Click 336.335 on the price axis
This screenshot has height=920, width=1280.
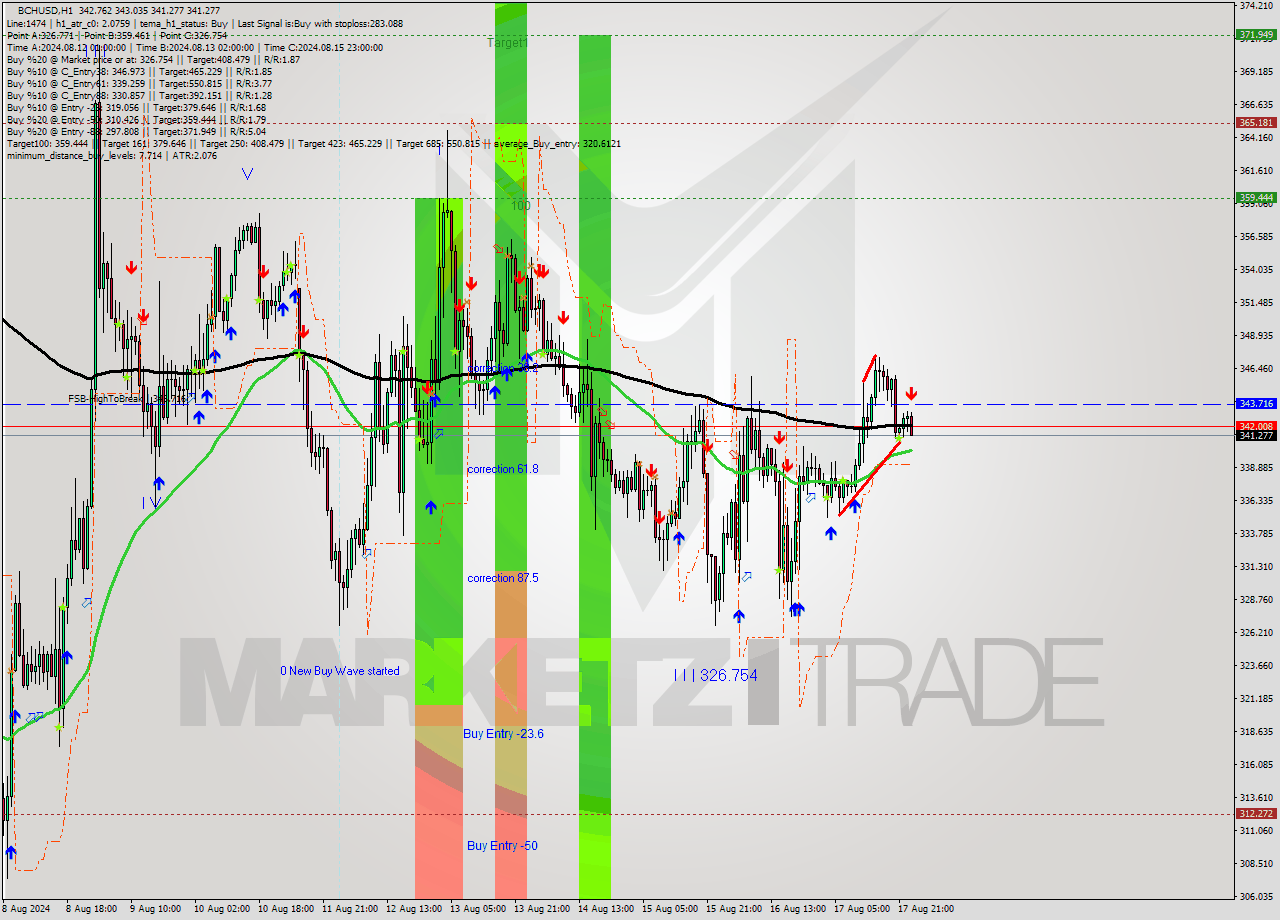click(x=1256, y=500)
